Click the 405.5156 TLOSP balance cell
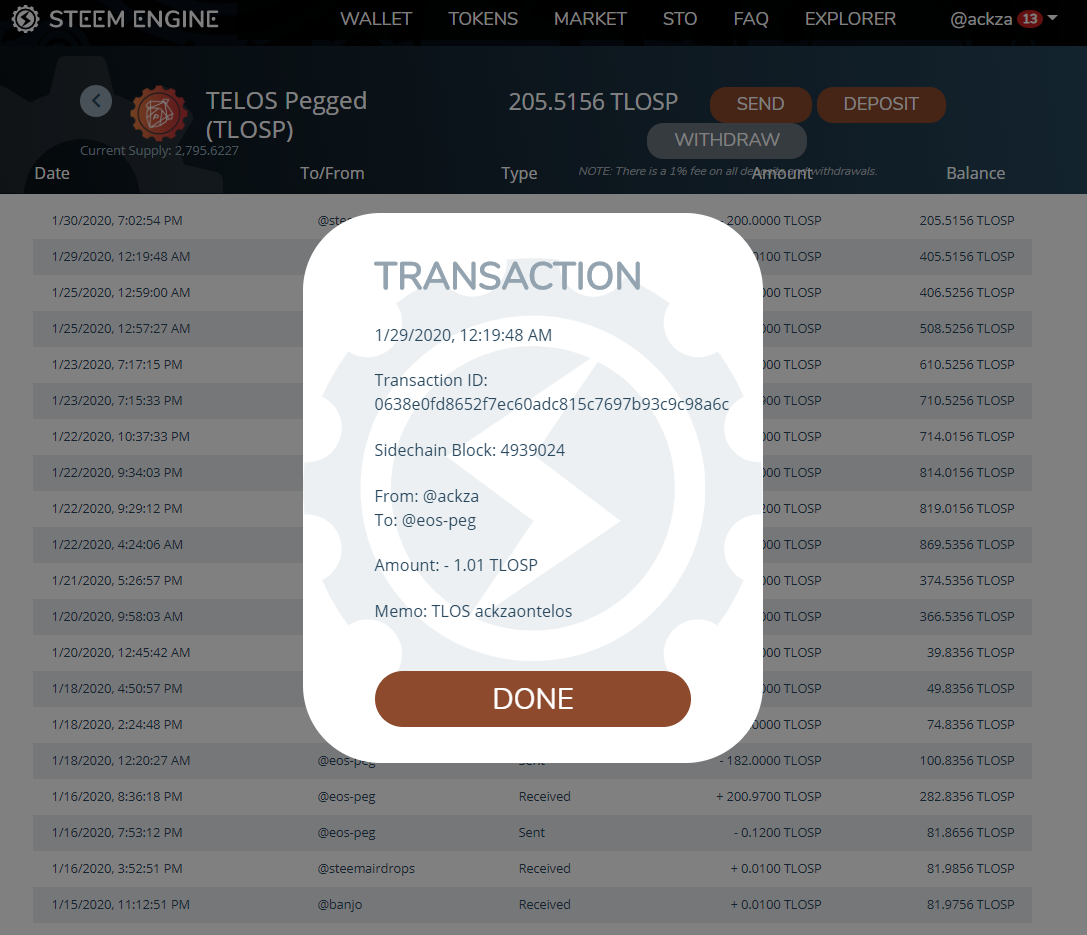Screen dimensions: 1087x935 coord(966,256)
